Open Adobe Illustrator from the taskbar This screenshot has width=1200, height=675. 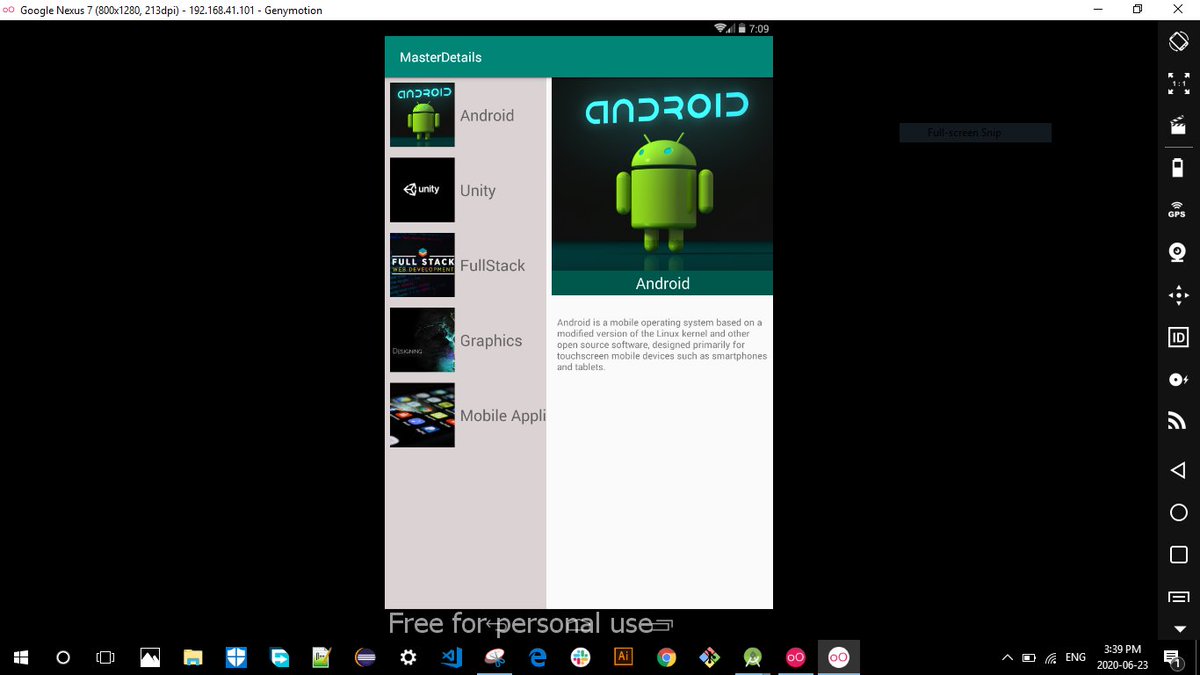(623, 657)
